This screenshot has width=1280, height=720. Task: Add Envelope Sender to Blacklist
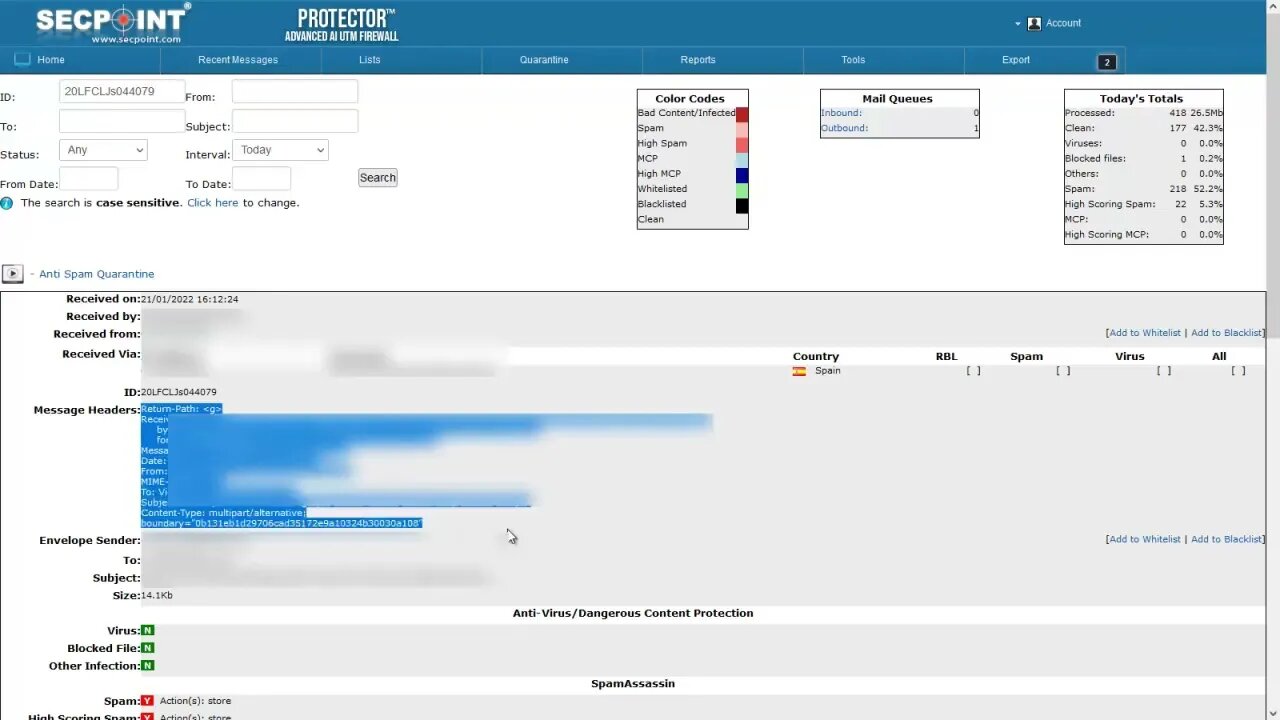click(1226, 539)
